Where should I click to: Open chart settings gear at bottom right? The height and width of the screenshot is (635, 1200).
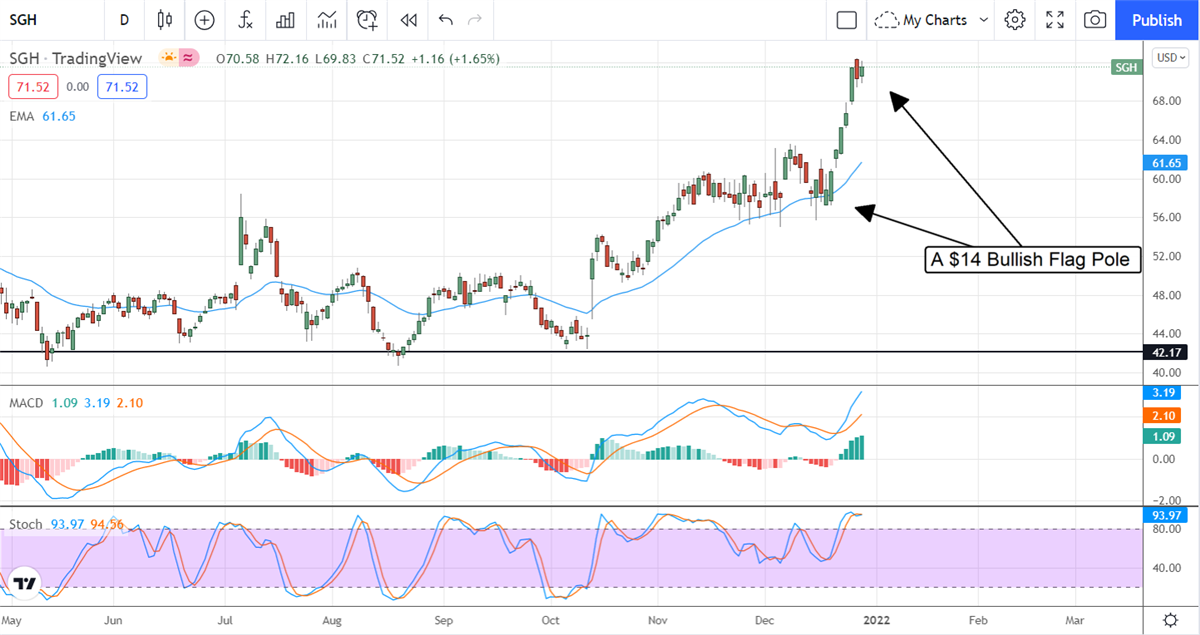[x=1169, y=619]
